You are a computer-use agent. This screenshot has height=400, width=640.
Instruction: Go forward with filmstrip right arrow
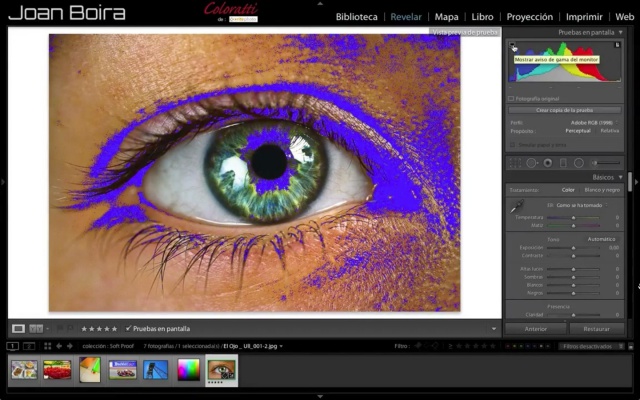click(70, 346)
